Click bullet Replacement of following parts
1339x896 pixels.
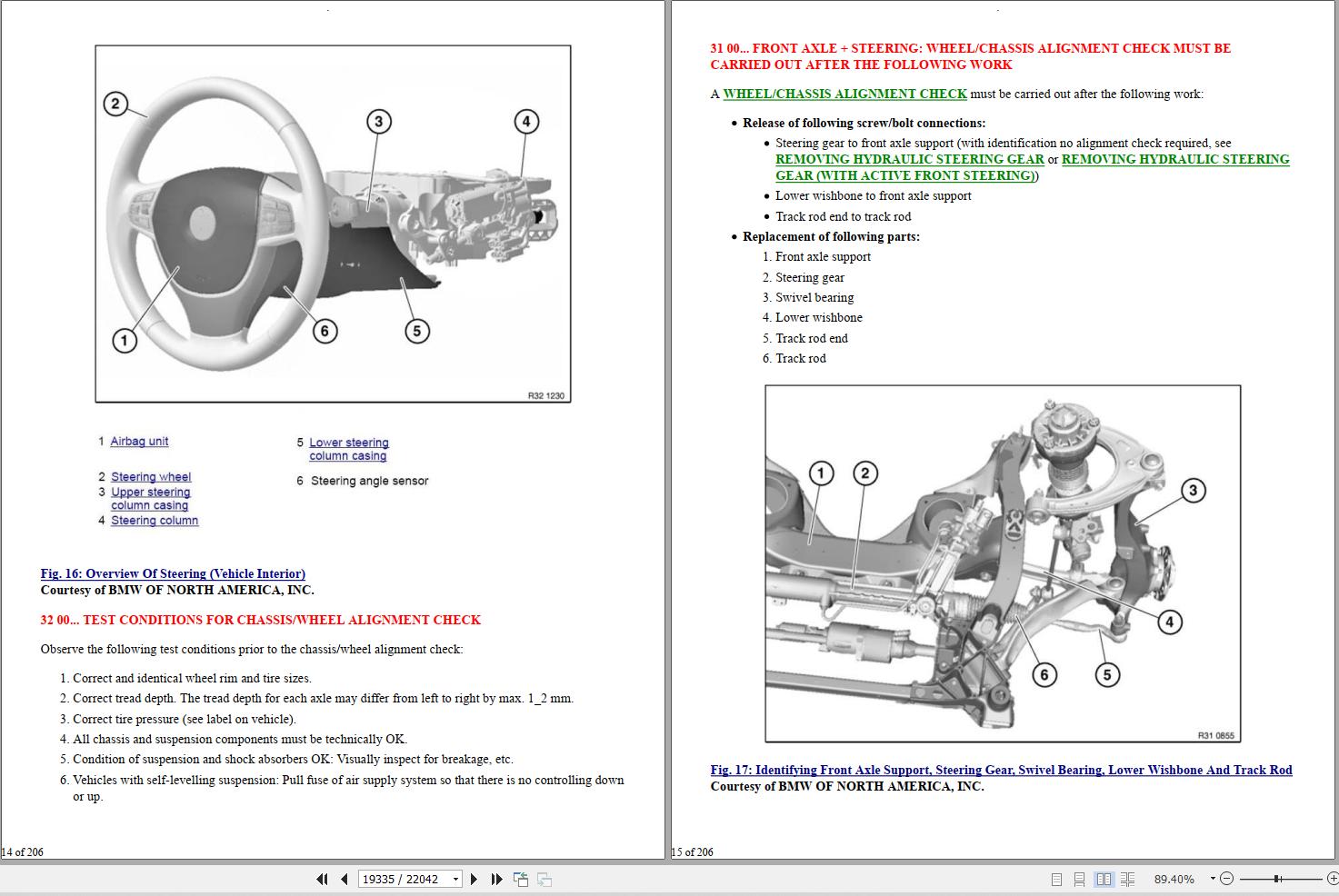coord(831,236)
